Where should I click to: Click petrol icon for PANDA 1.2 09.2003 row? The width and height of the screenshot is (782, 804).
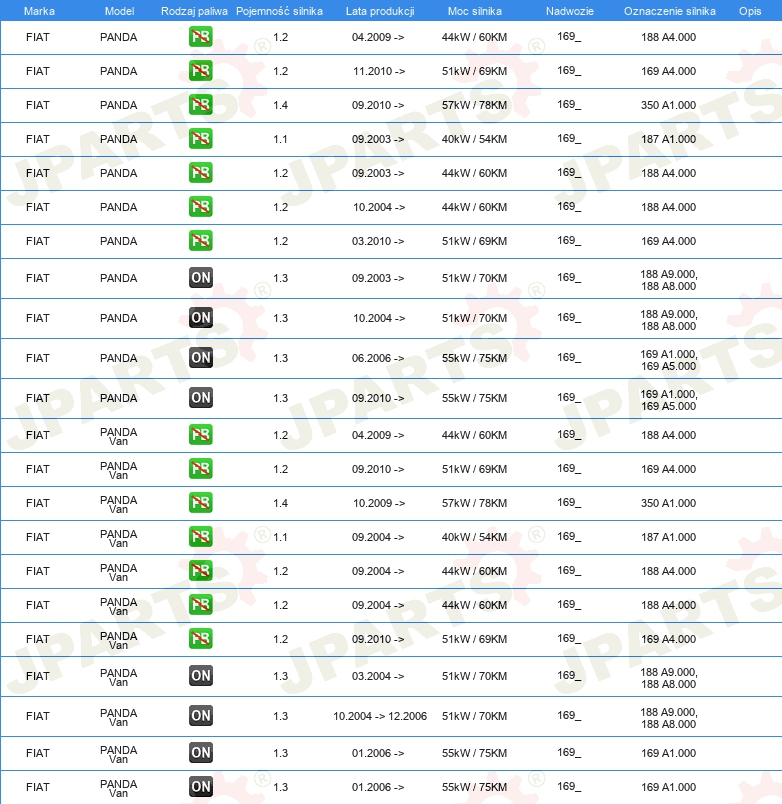pos(200,173)
